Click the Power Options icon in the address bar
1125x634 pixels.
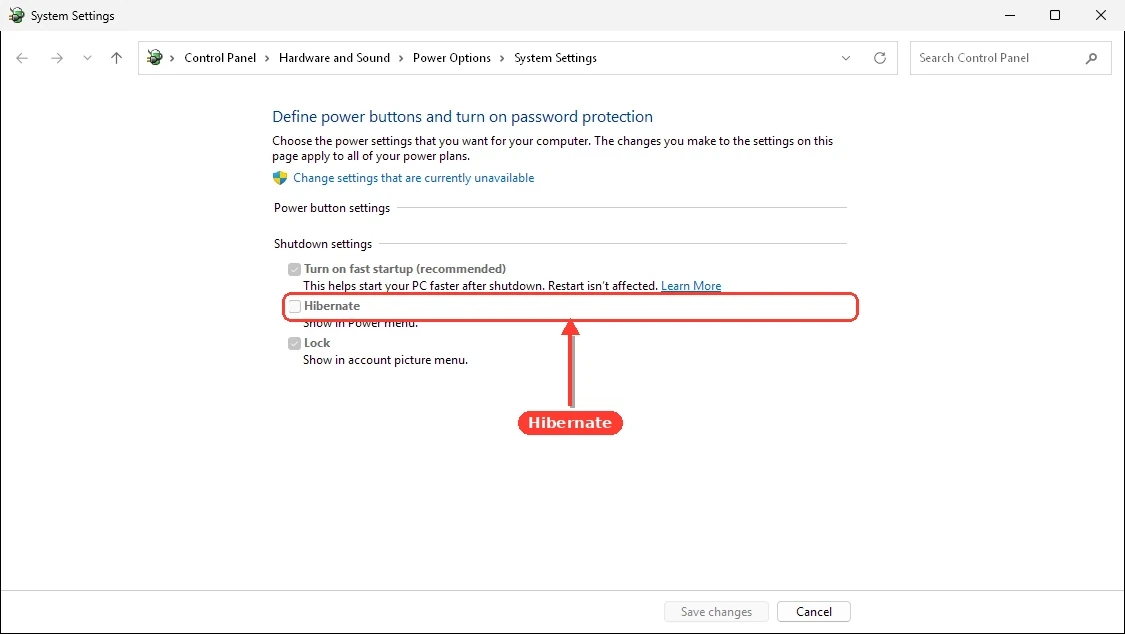click(x=154, y=57)
